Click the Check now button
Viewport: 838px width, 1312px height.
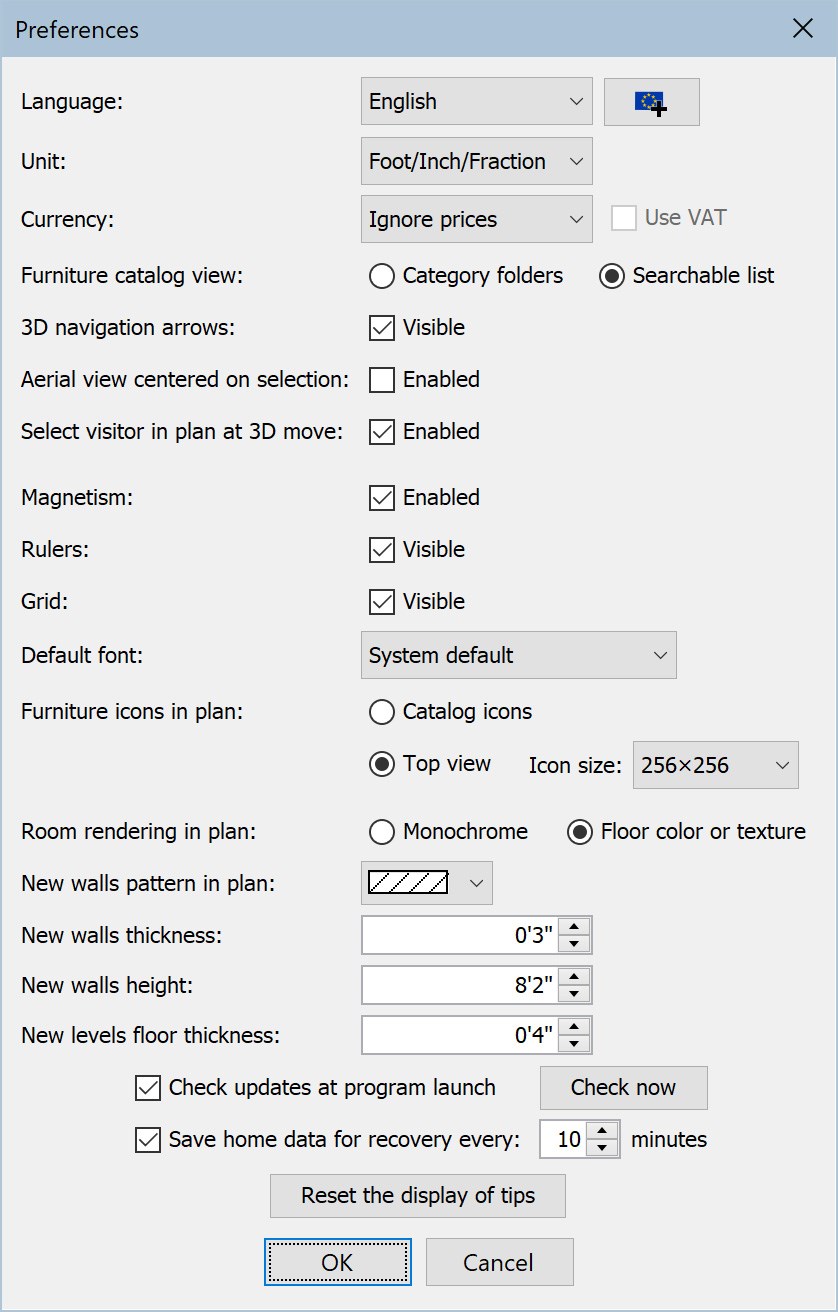[623, 1088]
